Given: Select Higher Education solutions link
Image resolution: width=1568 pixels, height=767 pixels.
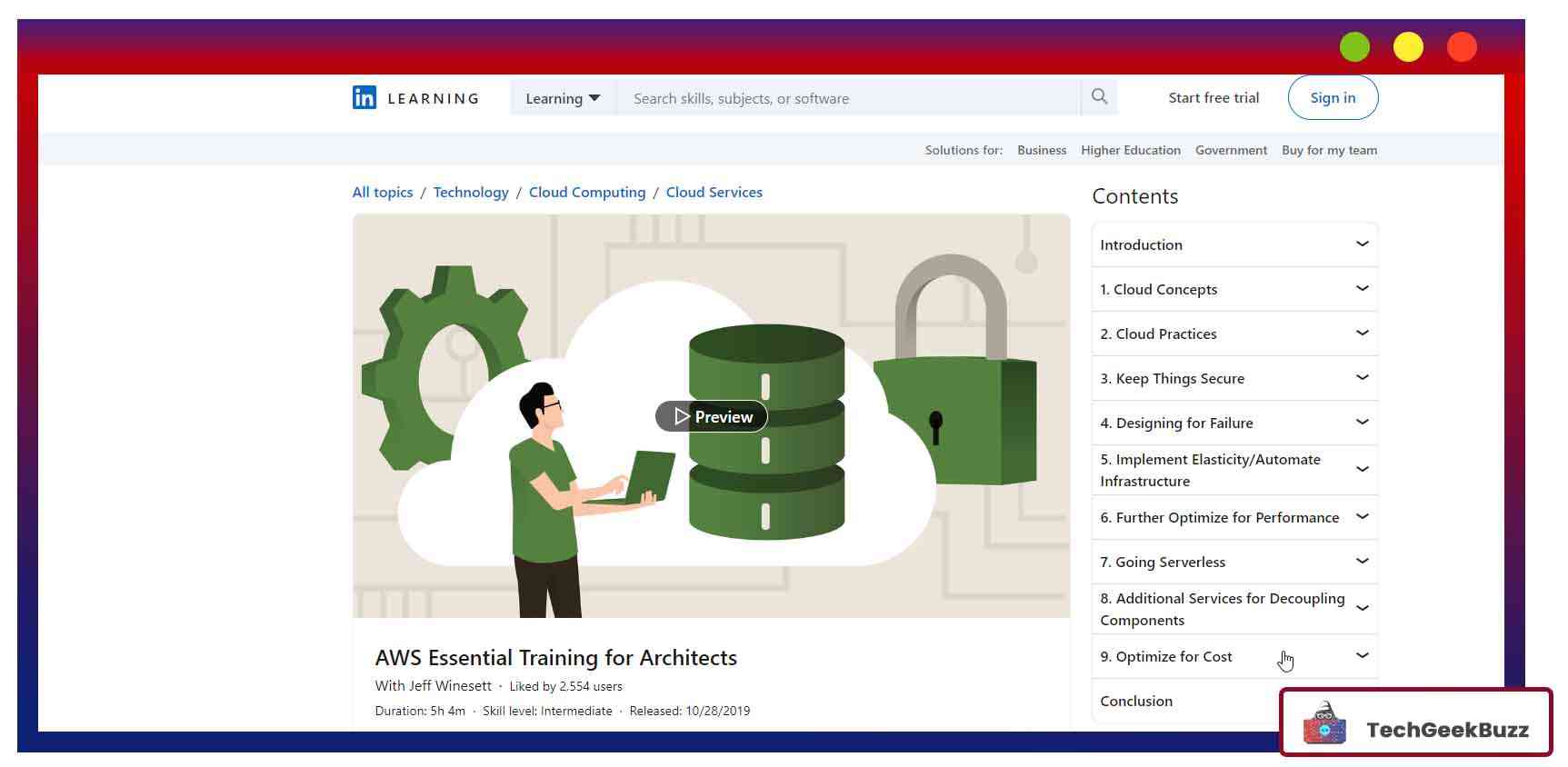Looking at the screenshot, I should 1130,151.
